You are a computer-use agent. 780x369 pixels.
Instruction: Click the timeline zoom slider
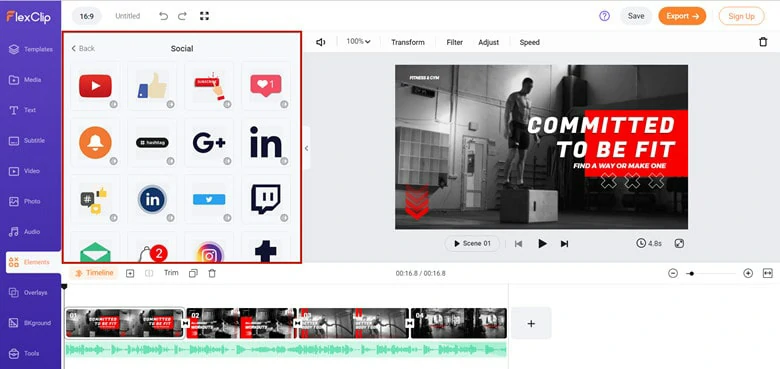pyautogui.click(x=710, y=273)
